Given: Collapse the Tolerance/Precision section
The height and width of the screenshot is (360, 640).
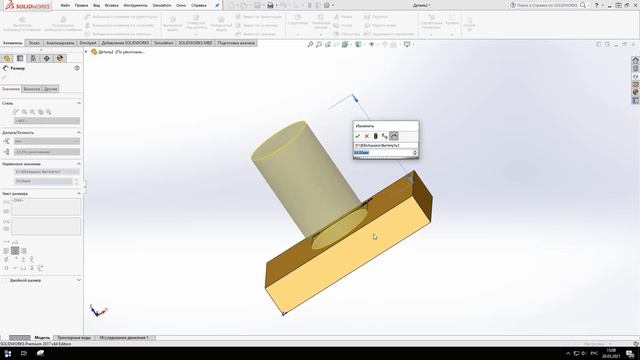Looking at the screenshot, I should coord(79,133).
